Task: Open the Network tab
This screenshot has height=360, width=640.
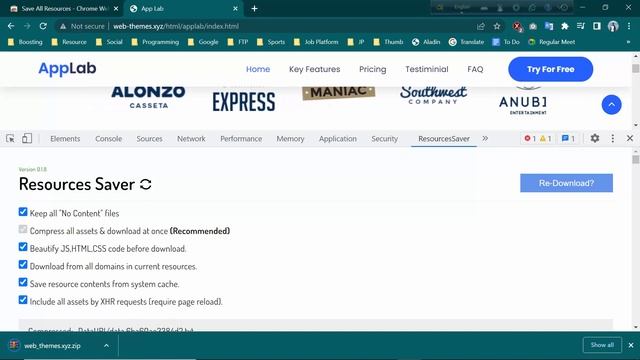Action: tap(191, 139)
